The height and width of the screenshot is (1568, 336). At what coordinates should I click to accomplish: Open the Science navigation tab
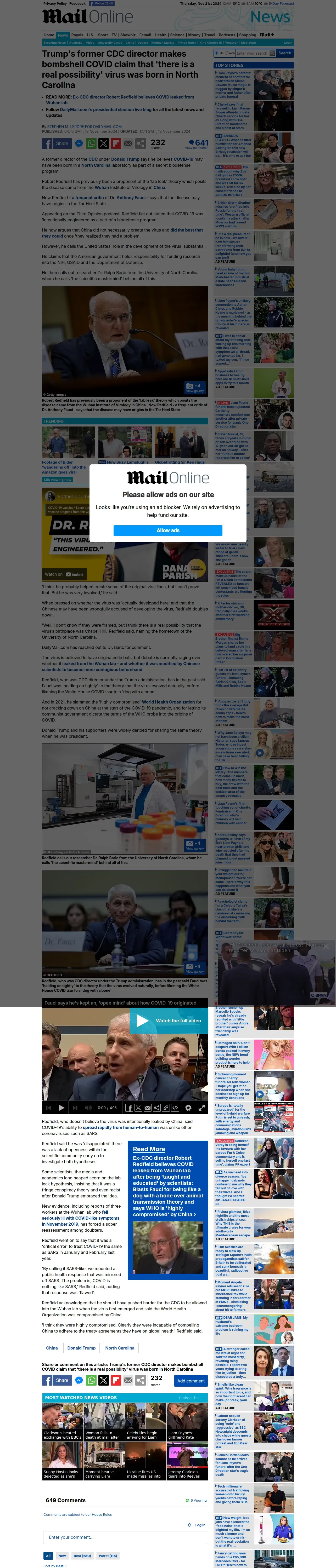coord(177,35)
